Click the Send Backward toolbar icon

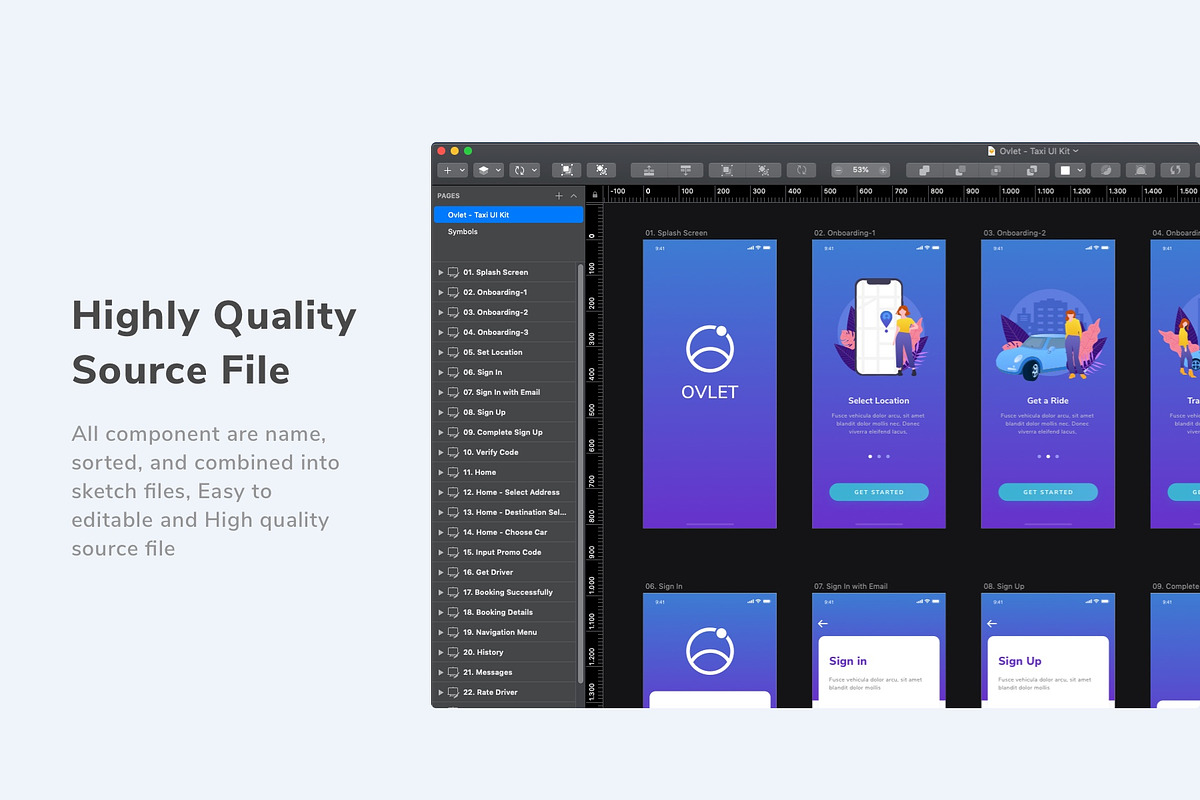[x=685, y=170]
